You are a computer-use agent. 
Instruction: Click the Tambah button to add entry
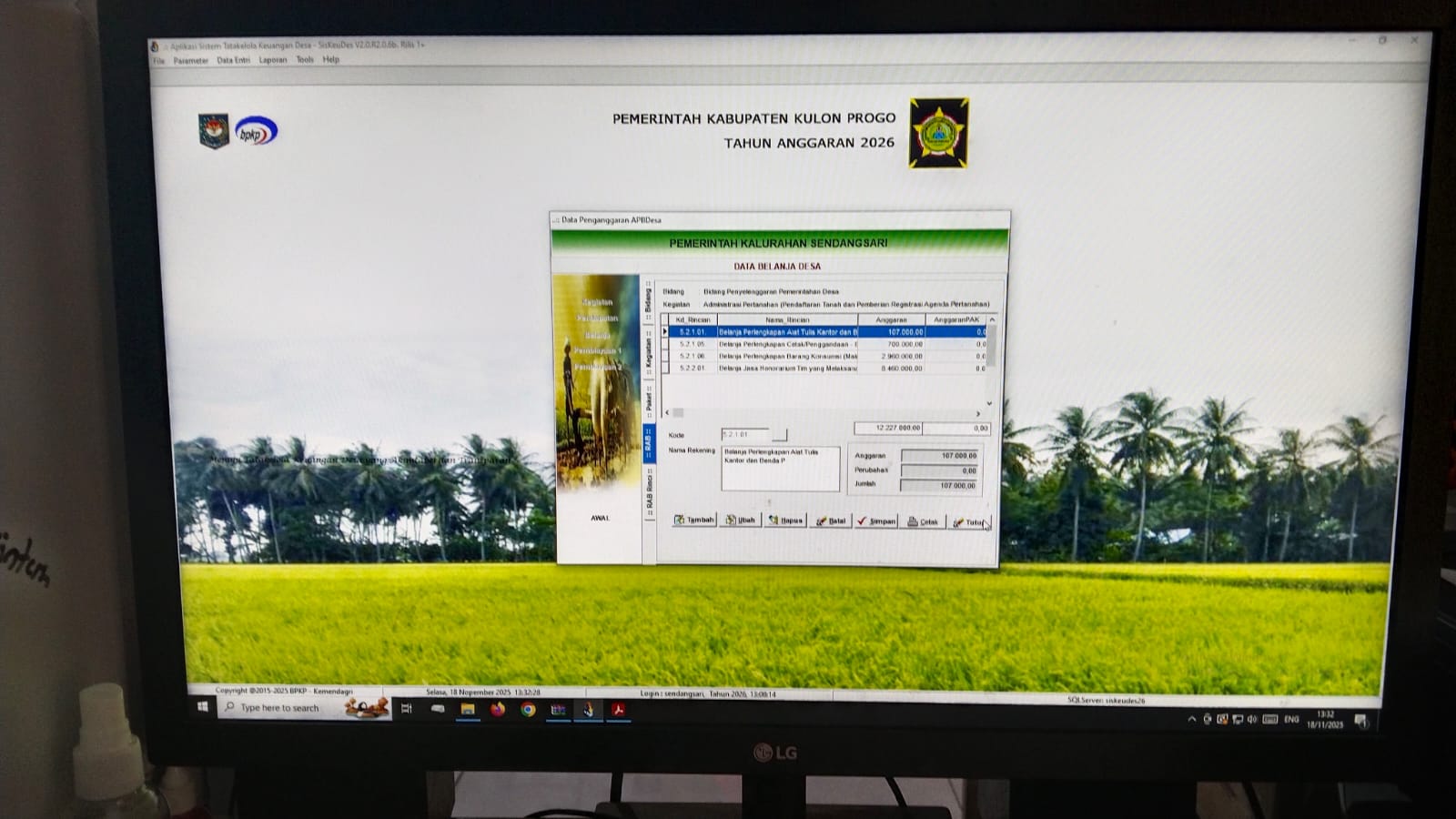pyautogui.click(x=693, y=521)
